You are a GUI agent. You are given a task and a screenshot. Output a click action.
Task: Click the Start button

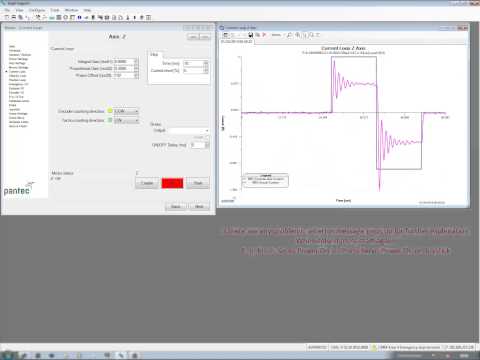point(198,183)
